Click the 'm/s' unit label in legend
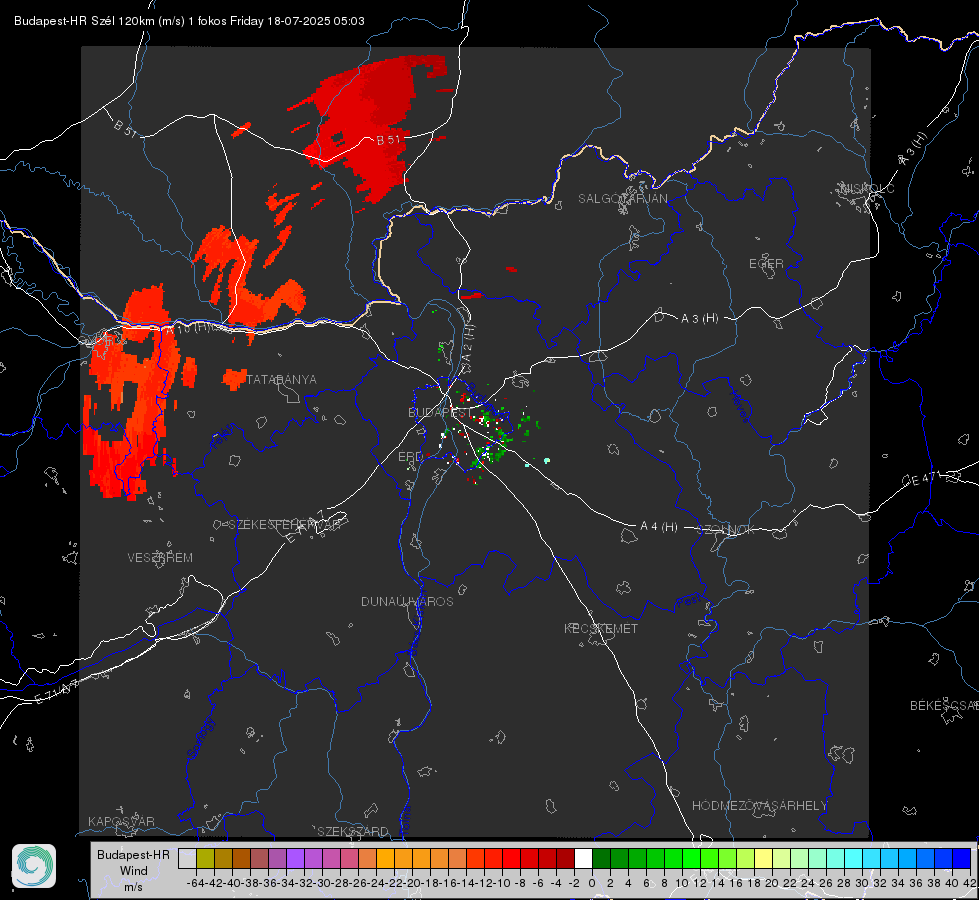This screenshot has height=900, width=979. 133,887
